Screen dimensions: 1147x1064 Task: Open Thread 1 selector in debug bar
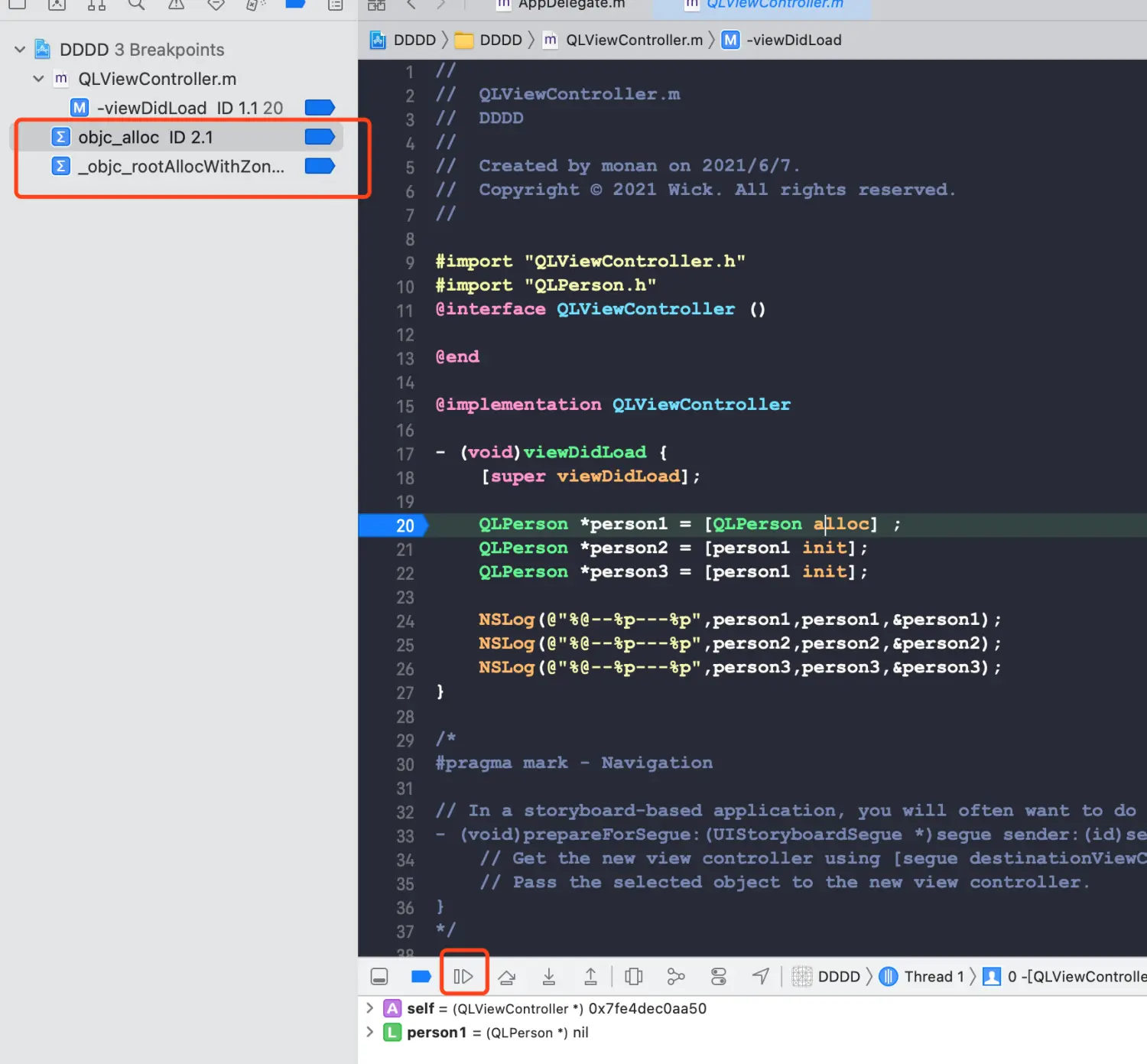point(921,976)
